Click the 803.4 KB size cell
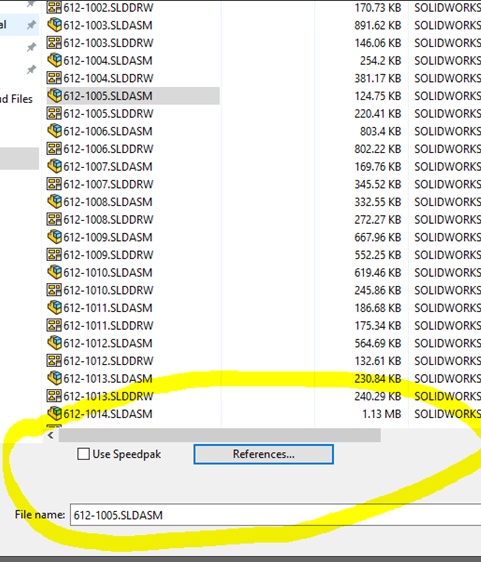Screen dimensions: 481x562 coord(381,131)
